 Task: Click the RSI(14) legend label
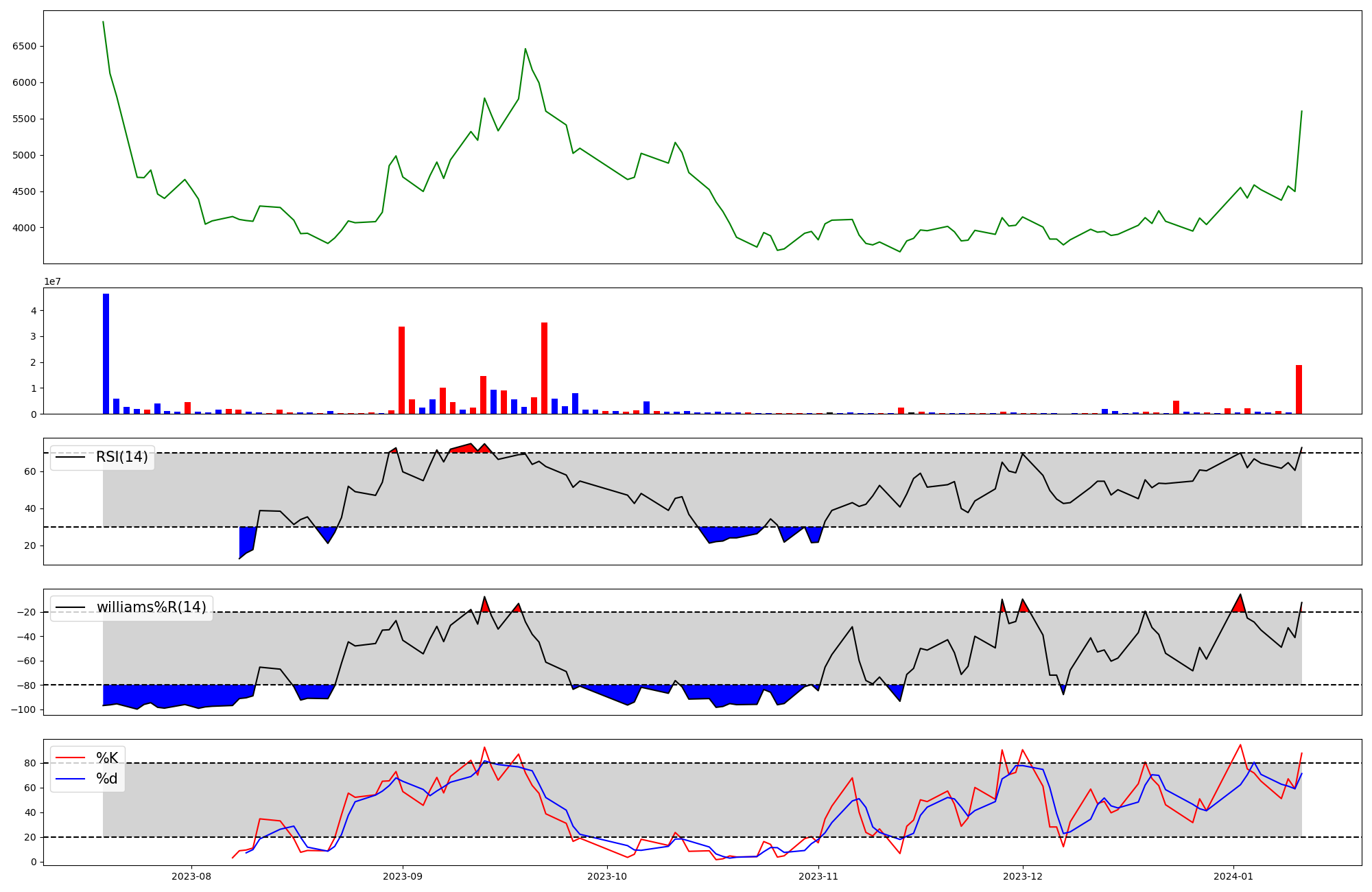pyautogui.click(x=121, y=457)
